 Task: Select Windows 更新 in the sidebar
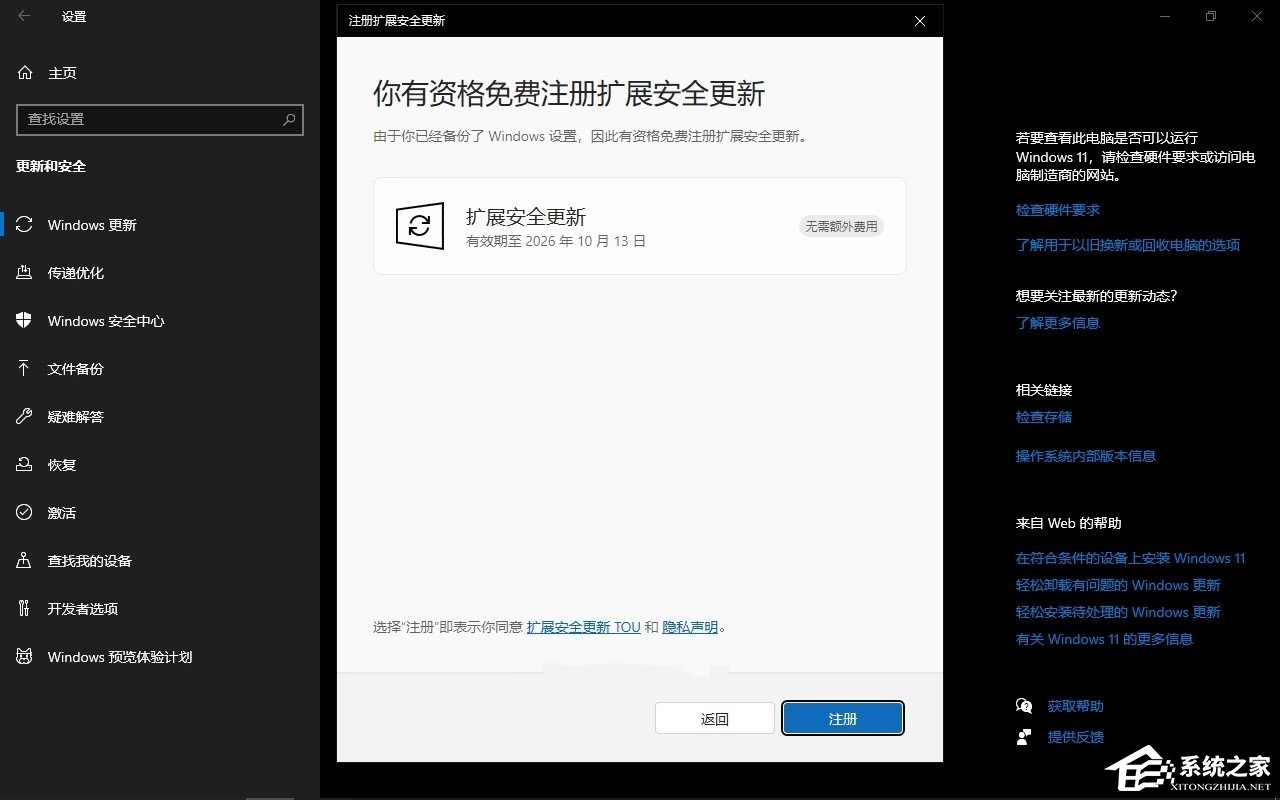coord(24,225)
